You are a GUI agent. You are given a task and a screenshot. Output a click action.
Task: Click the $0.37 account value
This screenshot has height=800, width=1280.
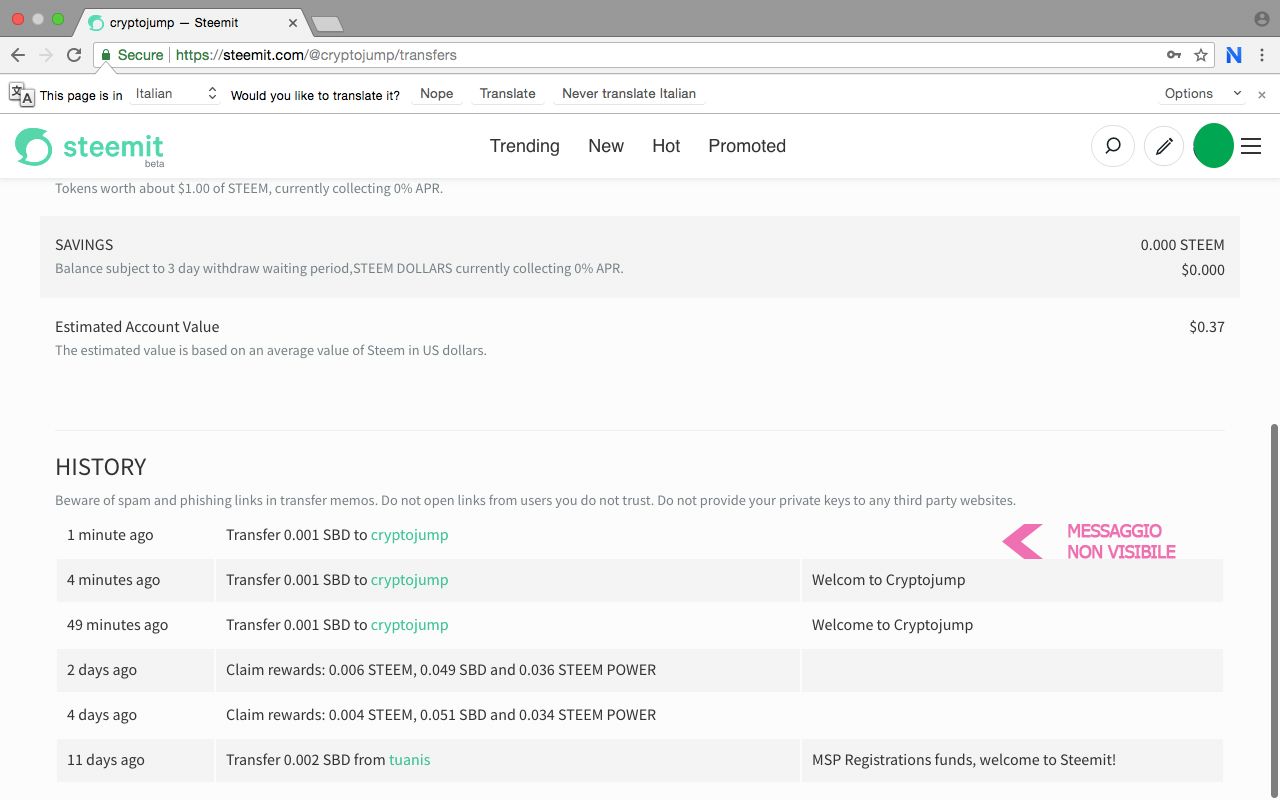[x=1207, y=326]
